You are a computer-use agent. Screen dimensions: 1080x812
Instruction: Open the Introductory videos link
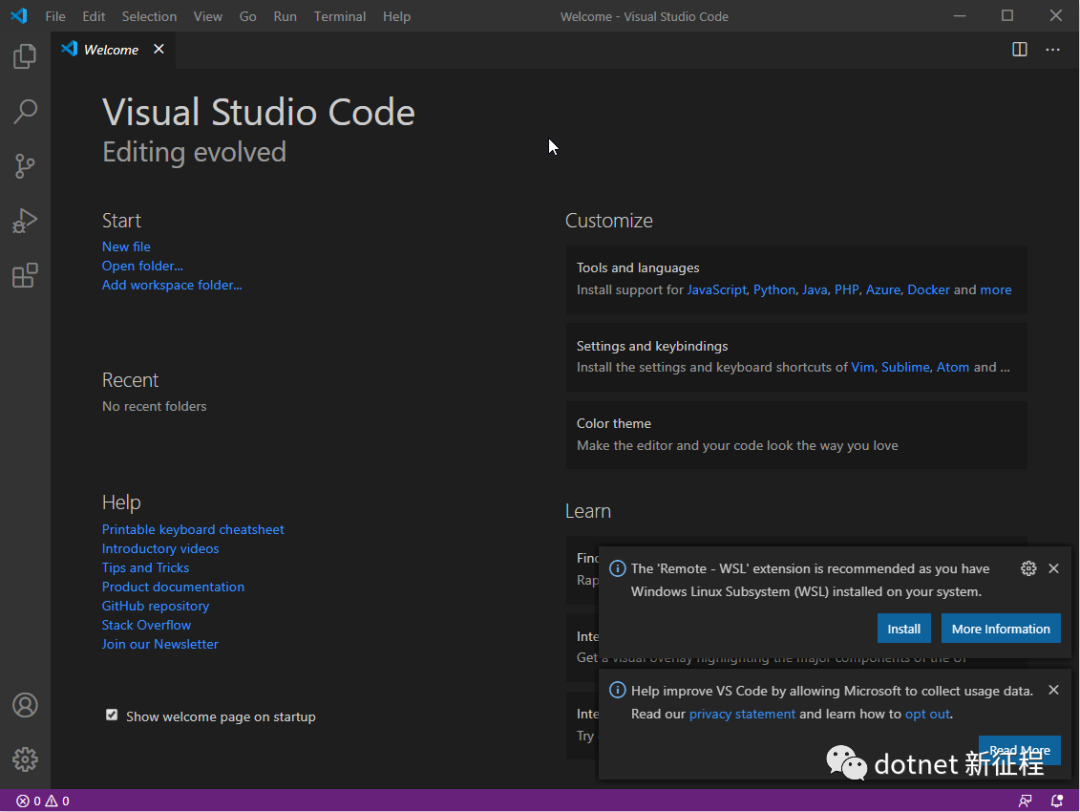point(160,549)
